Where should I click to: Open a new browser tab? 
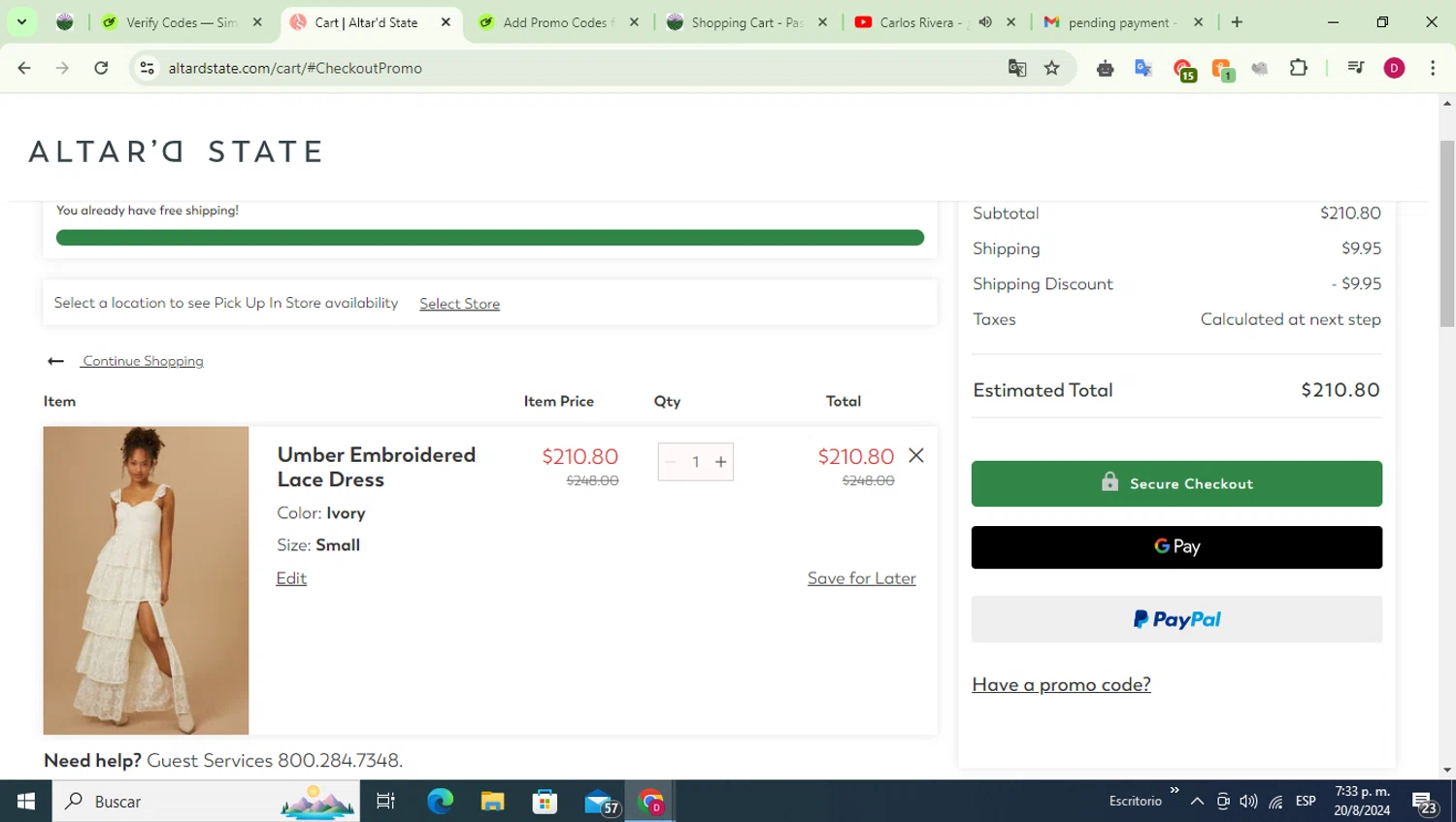pyautogui.click(x=1237, y=22)
